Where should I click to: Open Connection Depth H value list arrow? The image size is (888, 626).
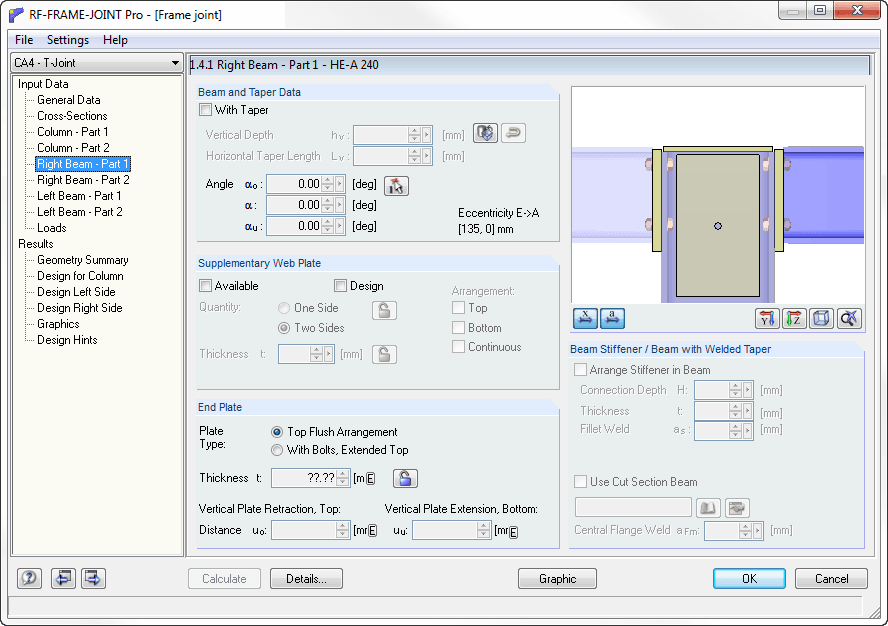[x=748, y=390]
